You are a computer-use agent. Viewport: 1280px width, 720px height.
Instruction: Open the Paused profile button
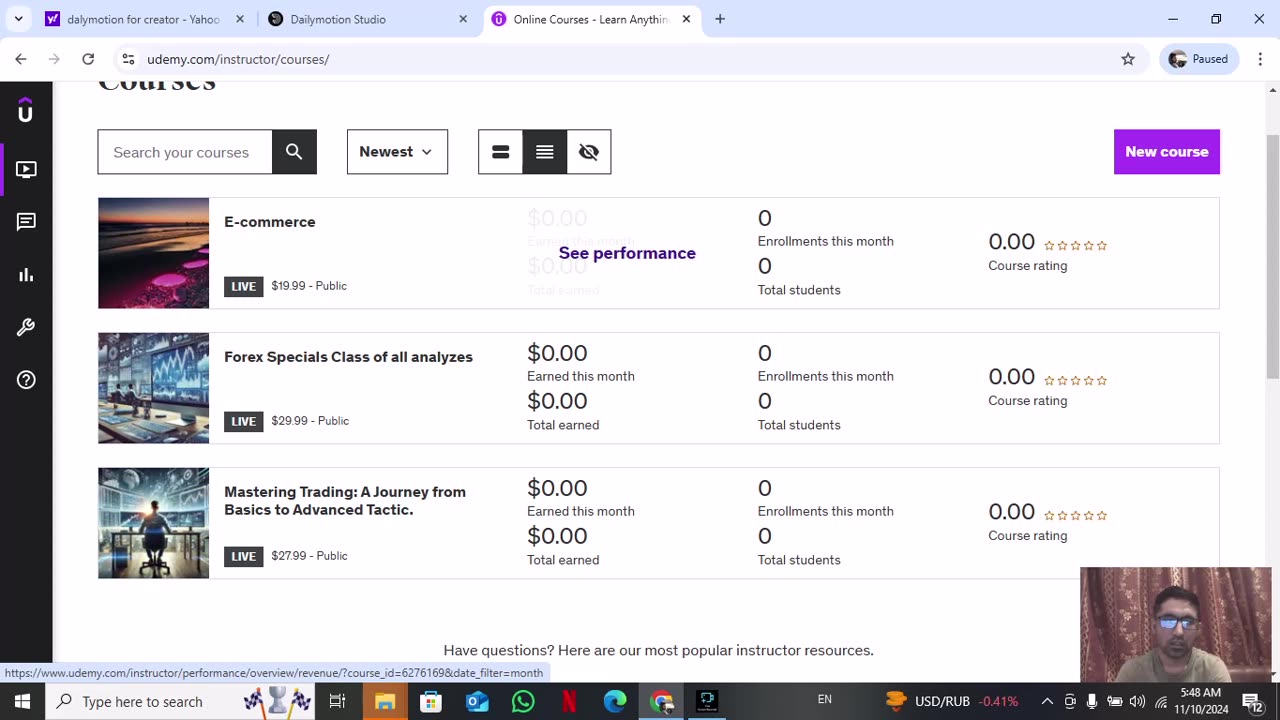point(1199,59)
